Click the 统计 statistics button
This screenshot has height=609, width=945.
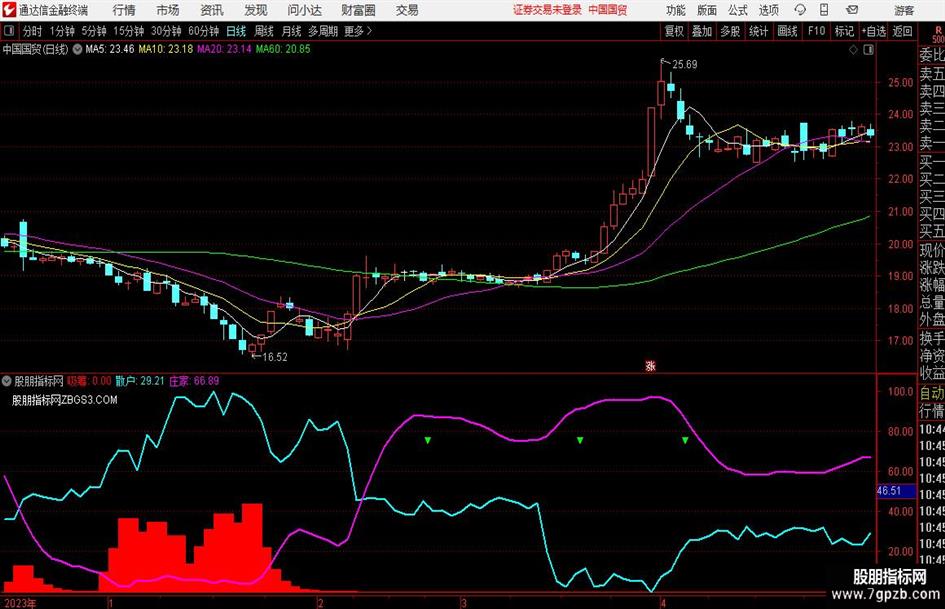[758, 31]
